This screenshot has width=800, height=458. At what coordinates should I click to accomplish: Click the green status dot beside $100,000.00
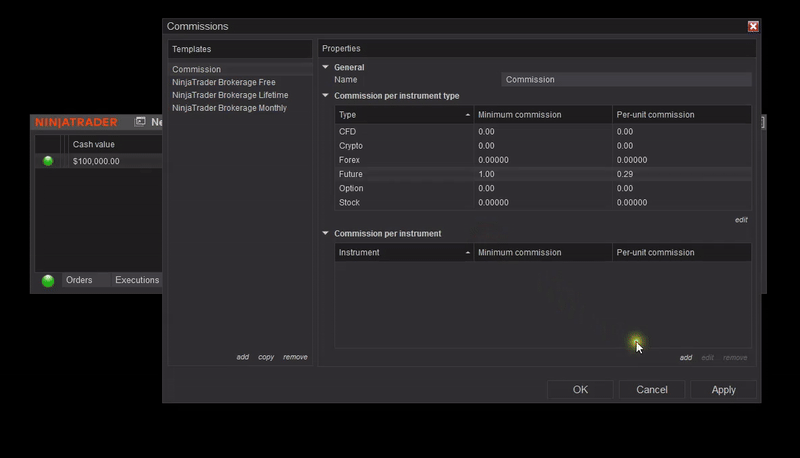coord(48,161)
